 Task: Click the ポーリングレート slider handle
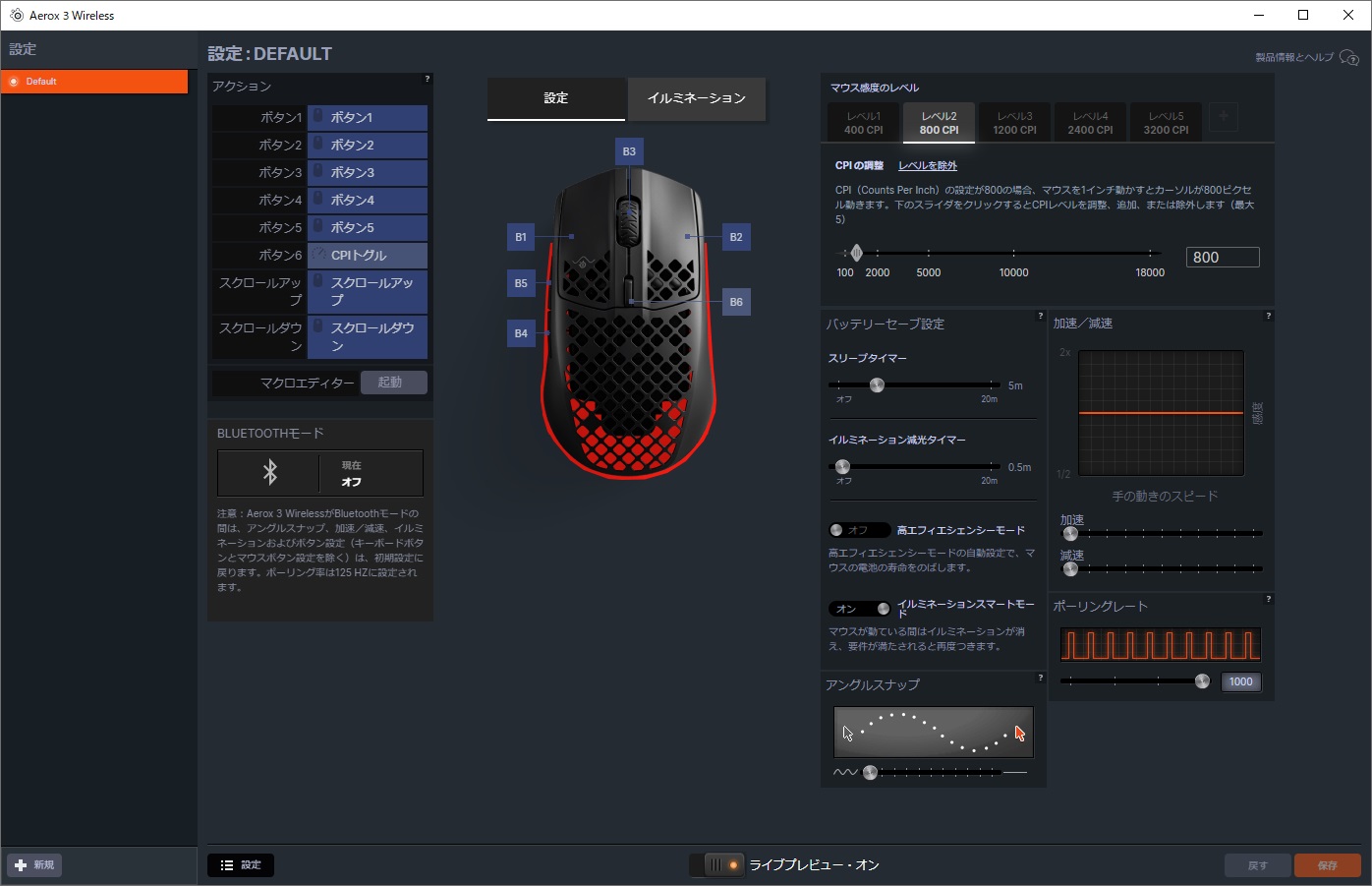pos(1201,681)
